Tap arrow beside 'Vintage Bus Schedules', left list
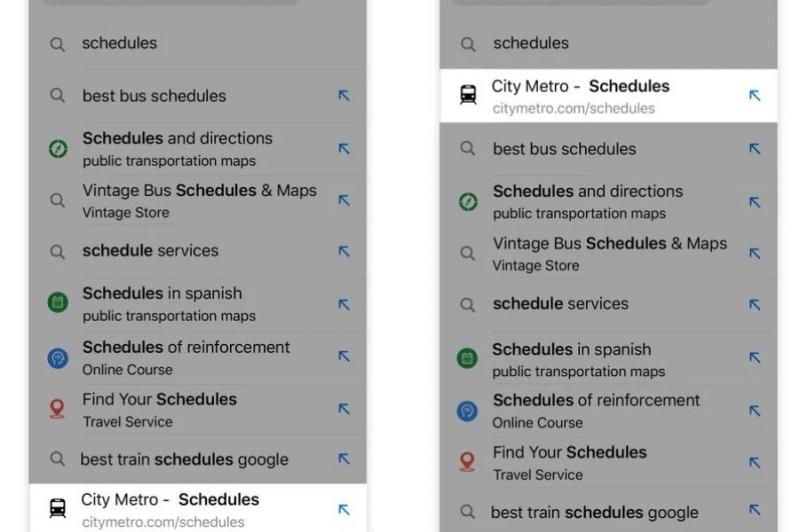Image resolution: width=800 pixels, height=532 pixels. coord(344,200)
